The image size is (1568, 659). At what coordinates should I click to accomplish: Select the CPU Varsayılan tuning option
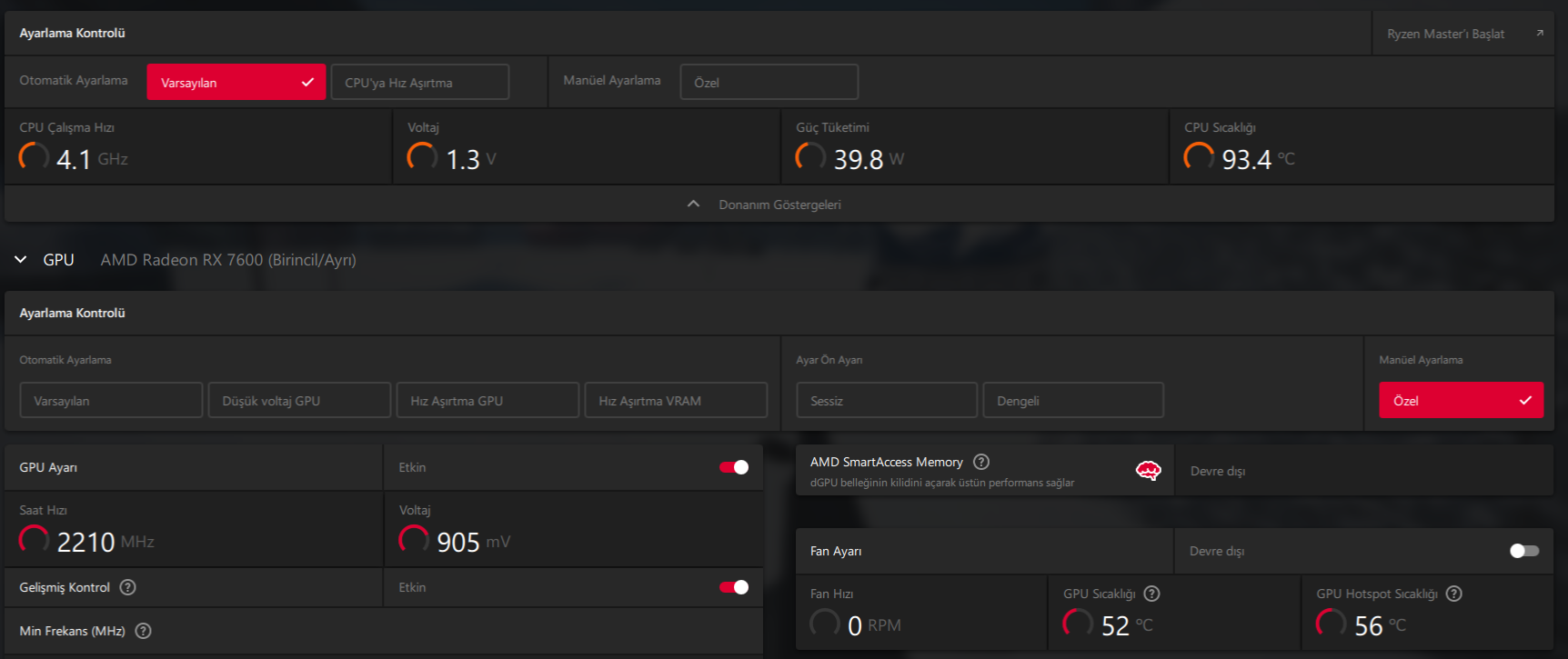(x=236, y=82)
